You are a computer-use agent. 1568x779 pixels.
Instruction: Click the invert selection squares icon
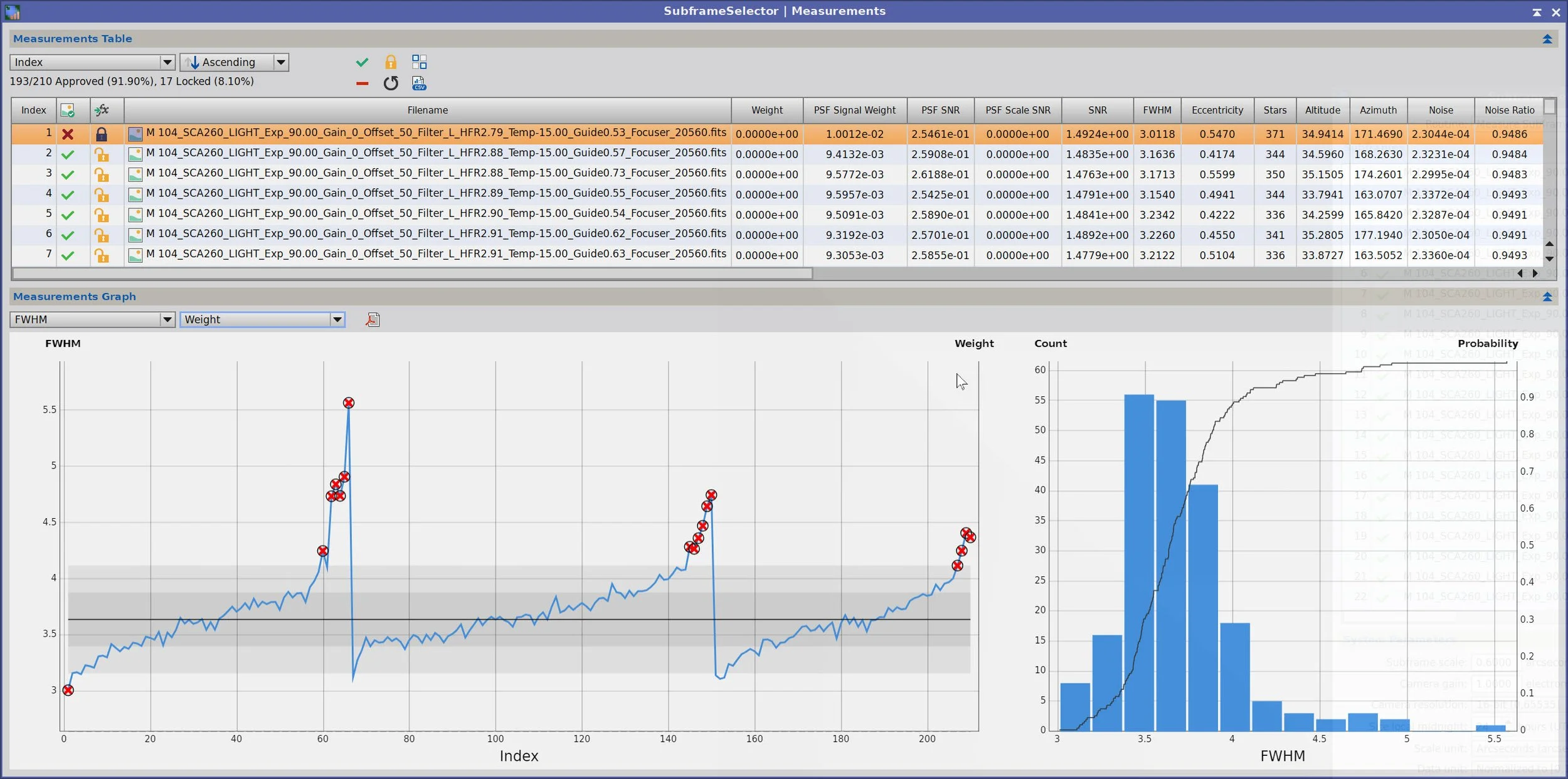pyautogui.click(x=419, y=62)
